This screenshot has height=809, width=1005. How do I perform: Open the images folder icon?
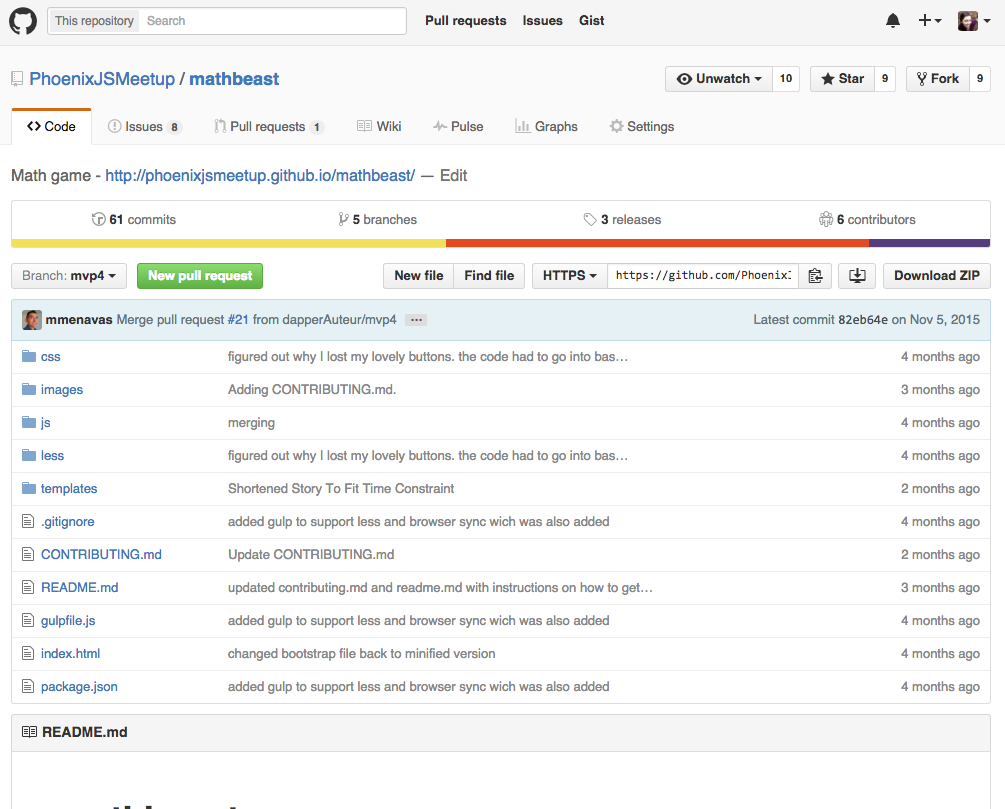29,389
